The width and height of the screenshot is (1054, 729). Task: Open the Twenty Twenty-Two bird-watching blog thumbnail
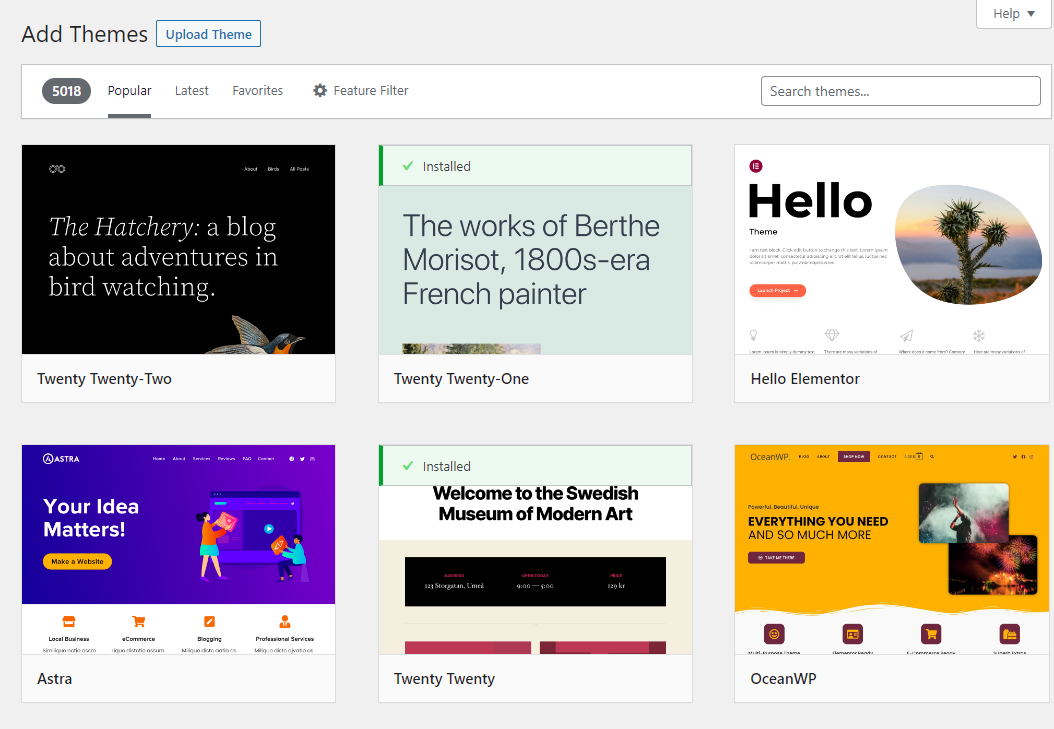[178, 250]
